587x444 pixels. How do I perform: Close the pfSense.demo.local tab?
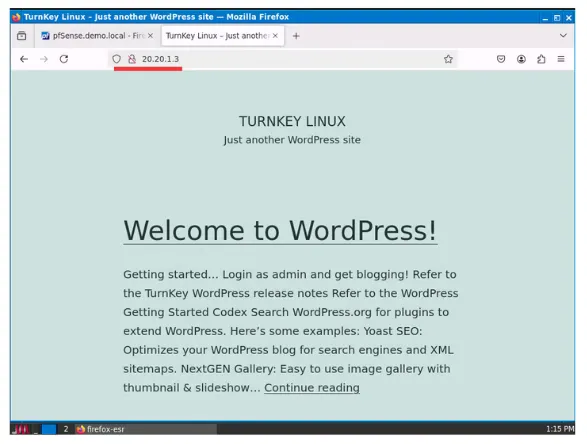150,36
